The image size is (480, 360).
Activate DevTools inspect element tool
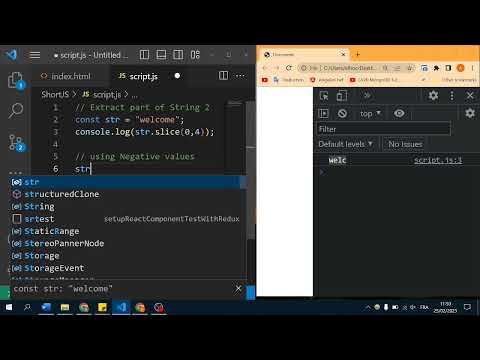click(324, 96)
